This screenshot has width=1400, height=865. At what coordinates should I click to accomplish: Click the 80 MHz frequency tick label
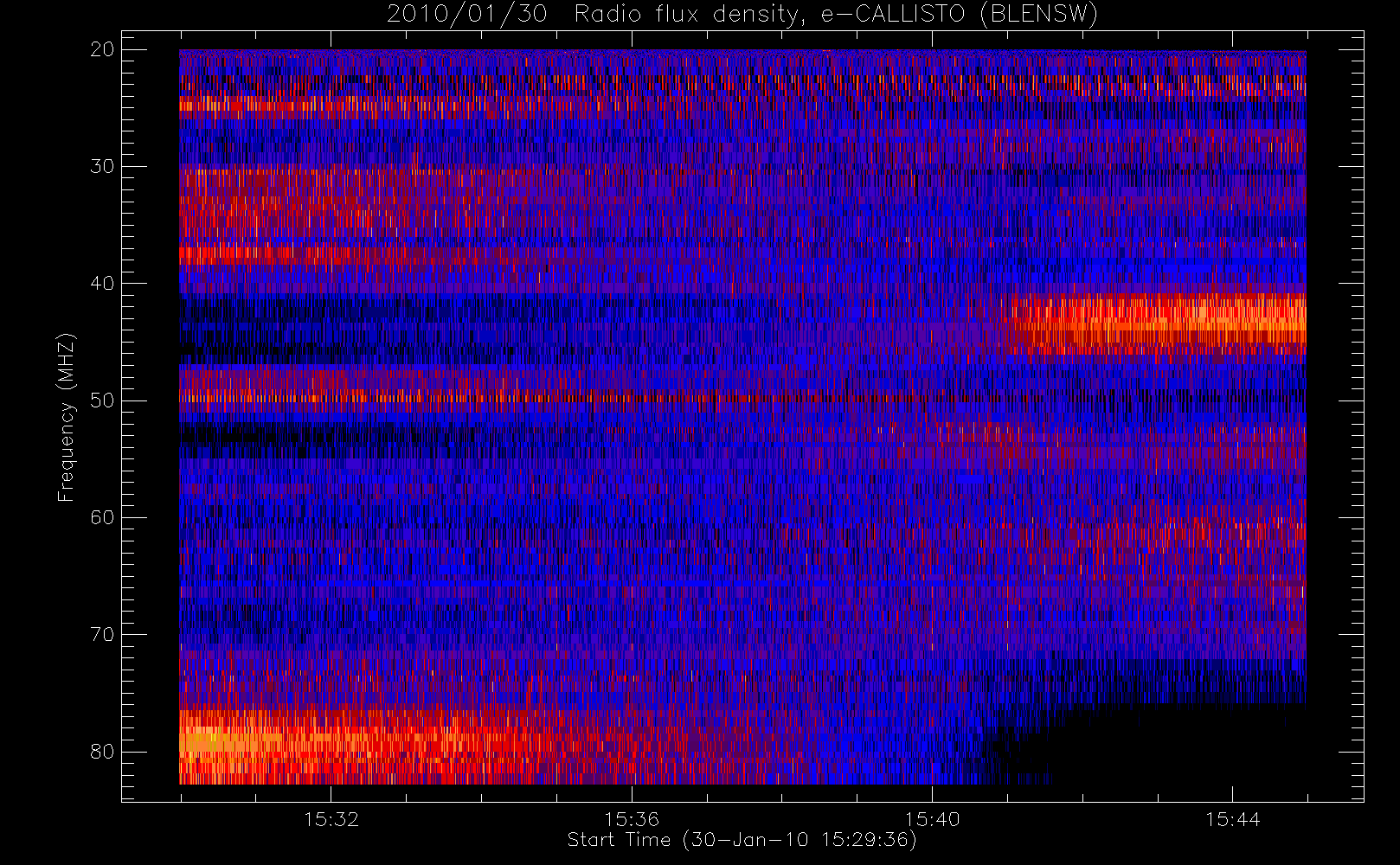coord(102,752)
